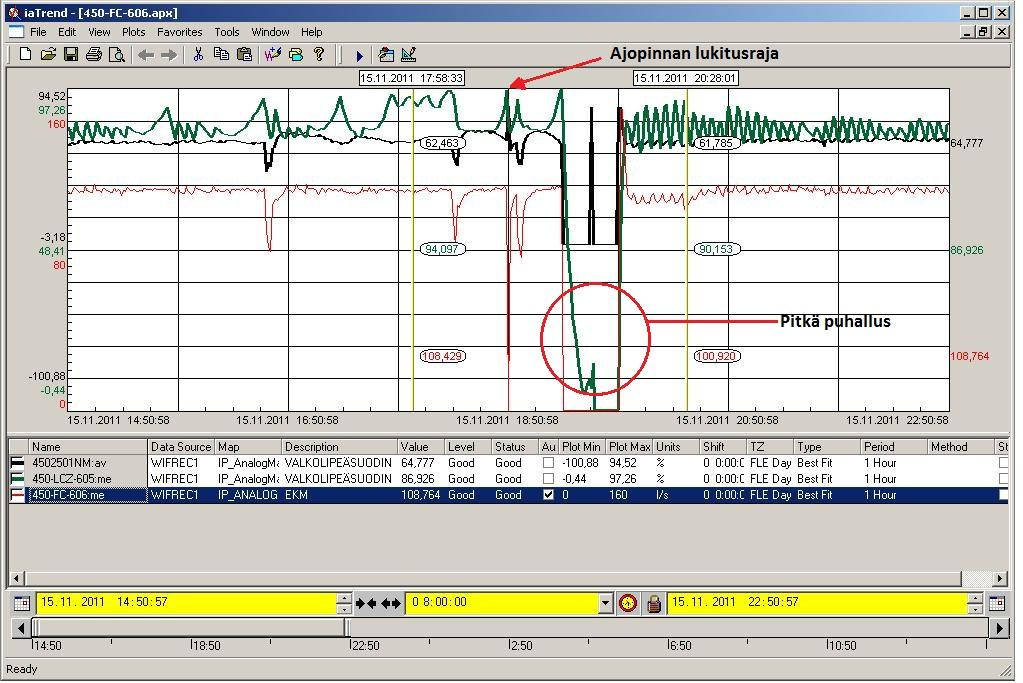Open the Favorites menu
This screenshot has height=683, width=1023.
click(181, 32)
